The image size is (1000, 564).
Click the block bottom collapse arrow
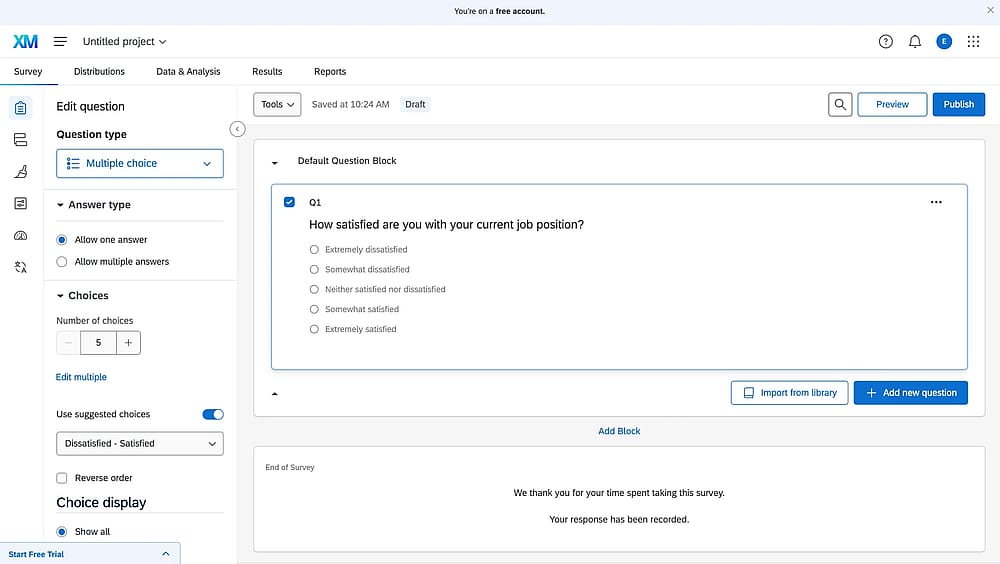click(x=275, y=394)
